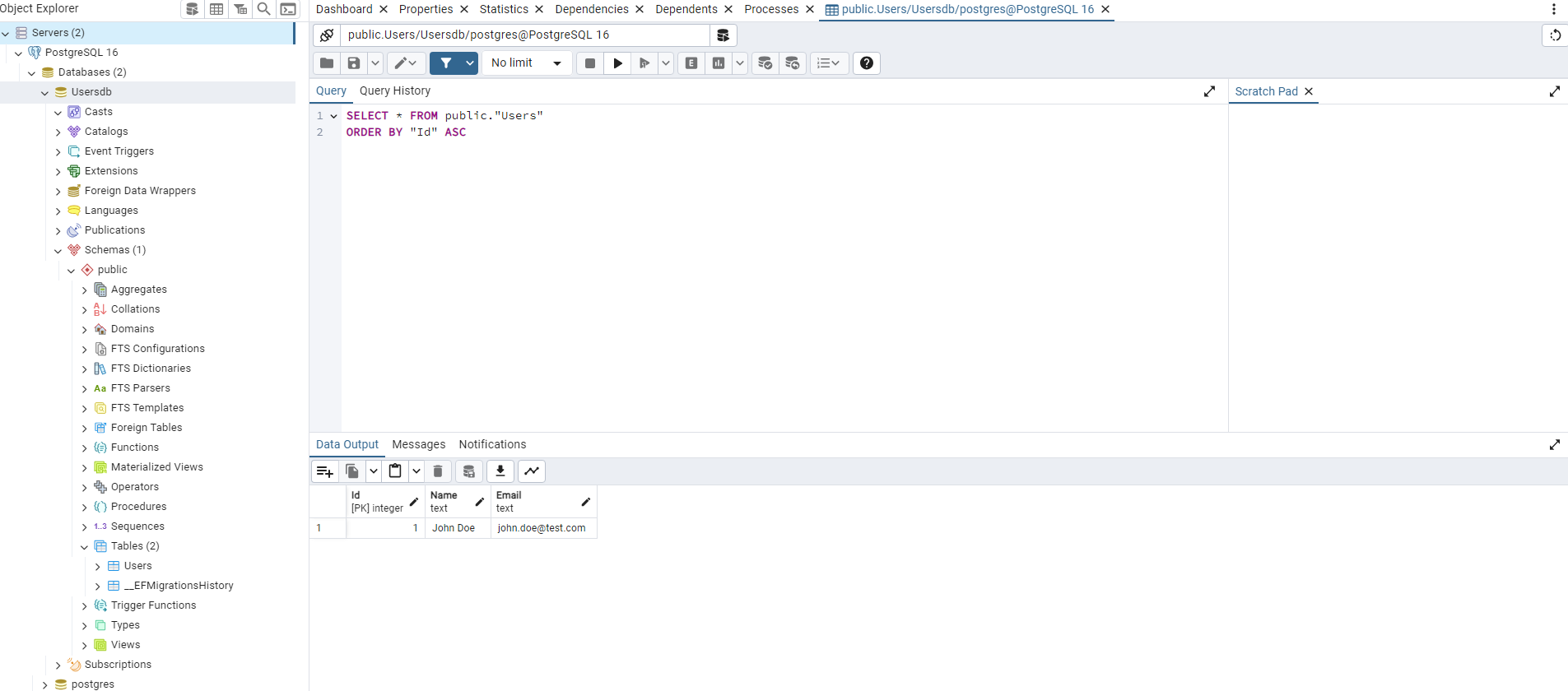The image size is (1568, 691).
Task: Switch to the Statistics tab
Action: (504, 9)
